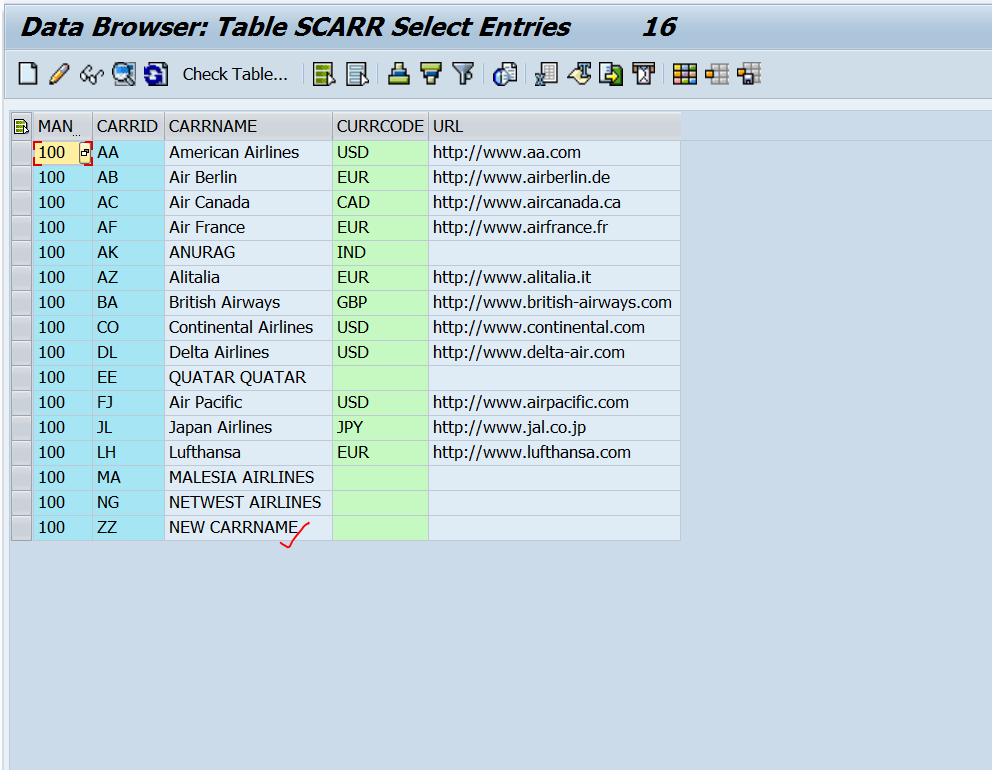Click the CARRNAME column header
The width and height of the screenshot is (992, 770).
tap(249, 127)
